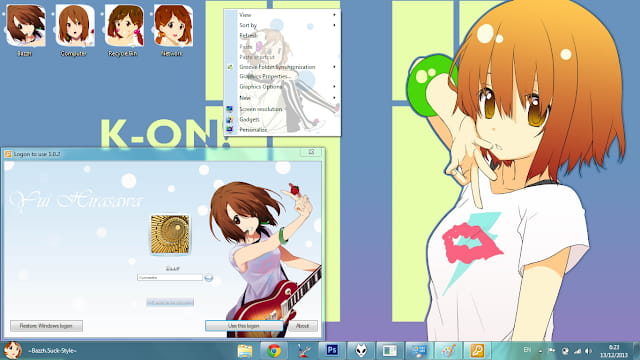Expand the View submenu arrow
The width and height of the screenshot is (640, 360).
pyautogui.click(x=334, y=15)
